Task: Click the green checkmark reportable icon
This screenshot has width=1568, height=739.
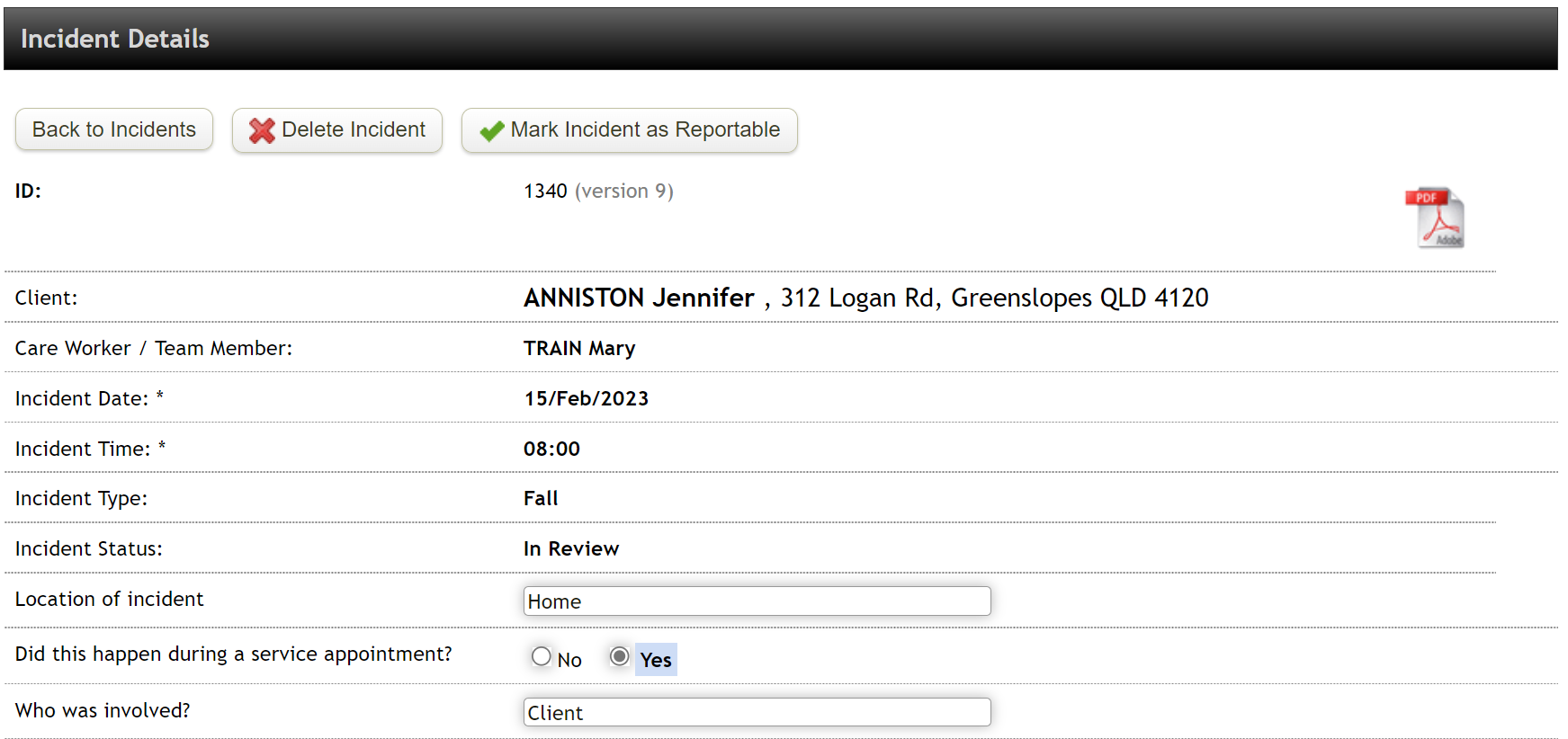Action: click(488, 129)
